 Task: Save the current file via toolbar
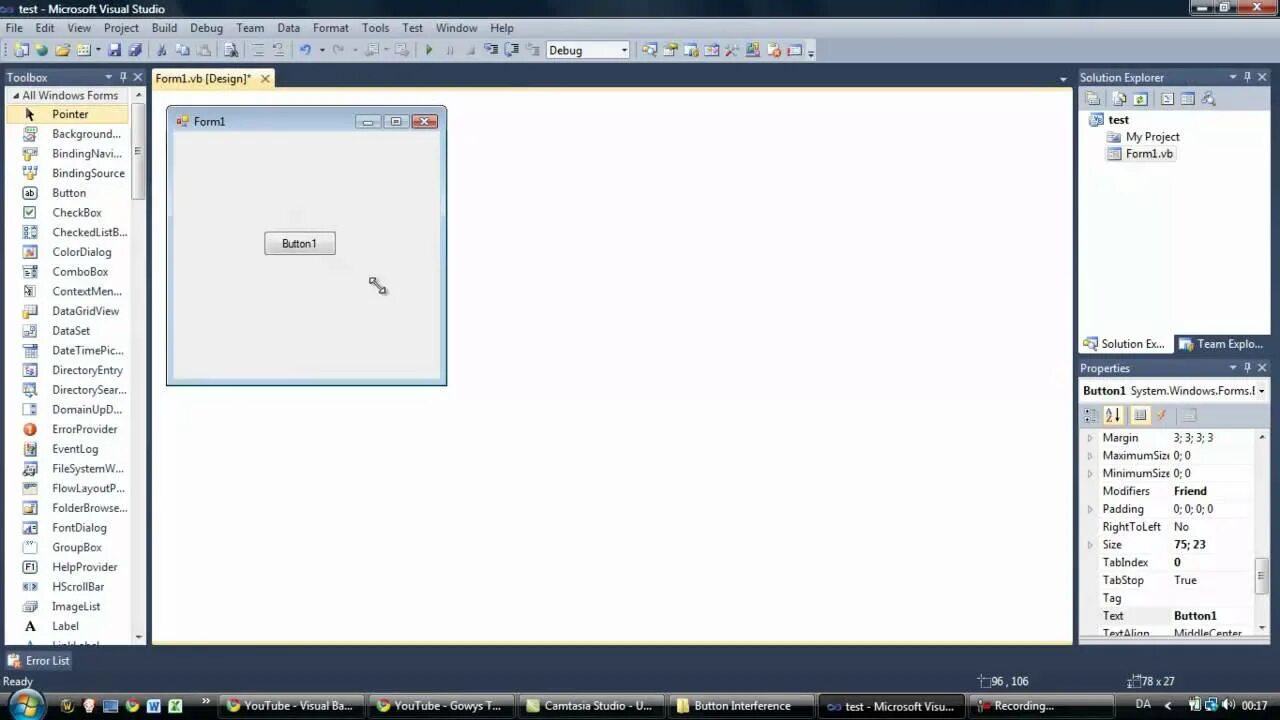pos(114,50)
